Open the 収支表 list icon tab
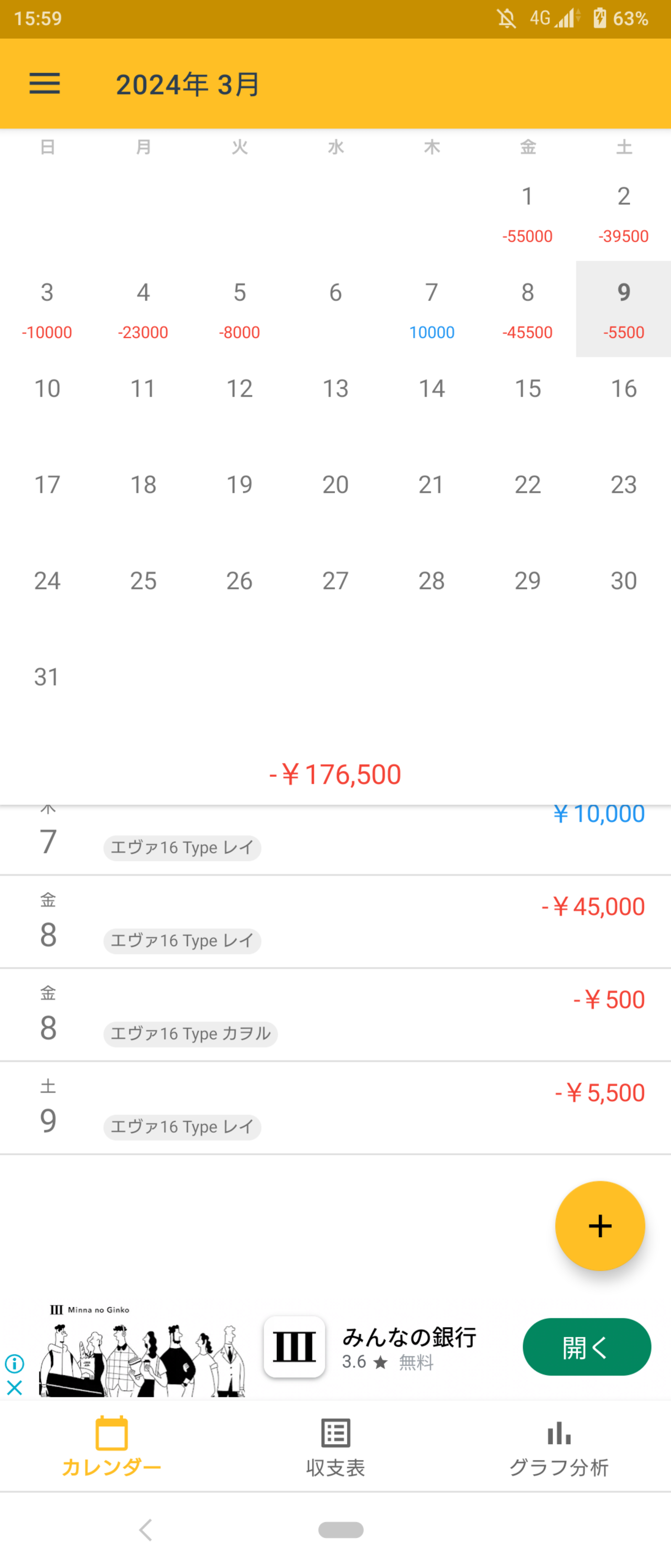 [335, 1447]
